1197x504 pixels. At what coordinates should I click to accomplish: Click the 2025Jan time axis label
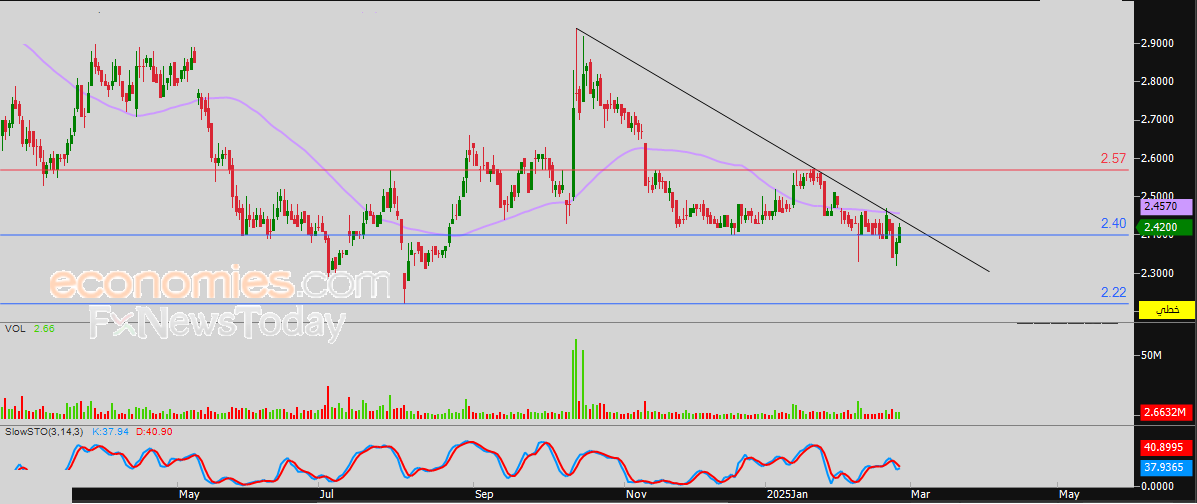[x=787, y=495]
